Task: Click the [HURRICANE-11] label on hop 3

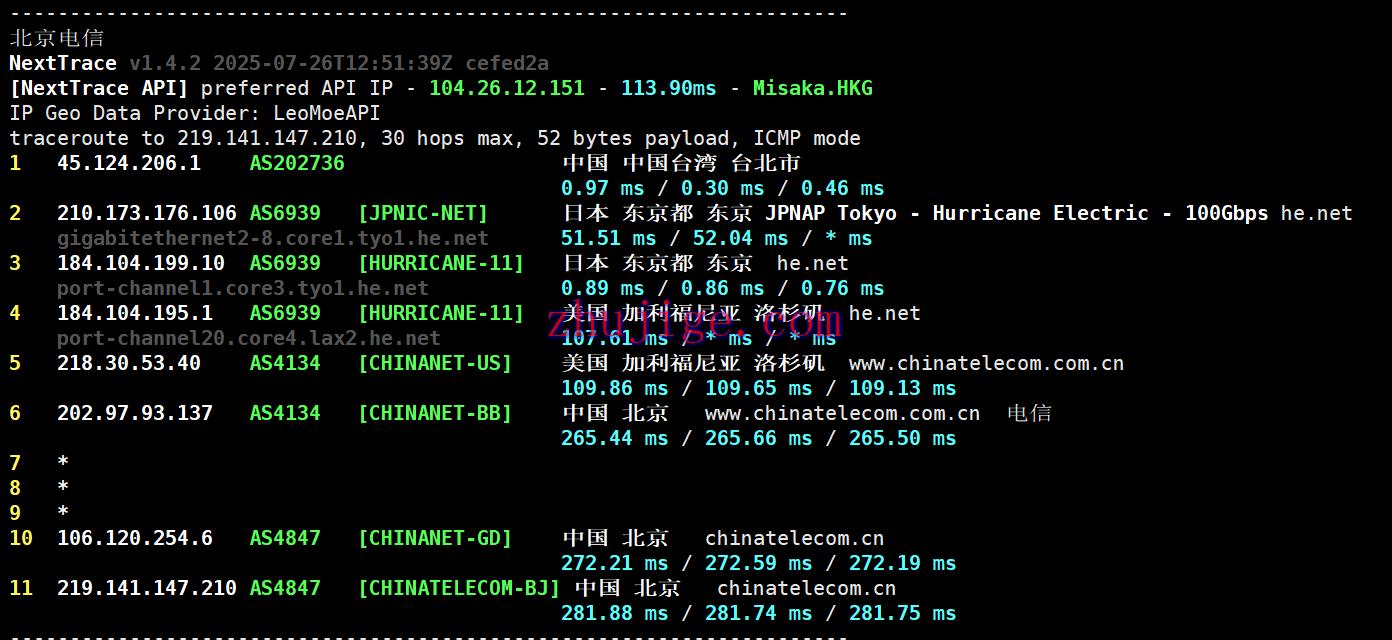Action: (x=441, y=262)
